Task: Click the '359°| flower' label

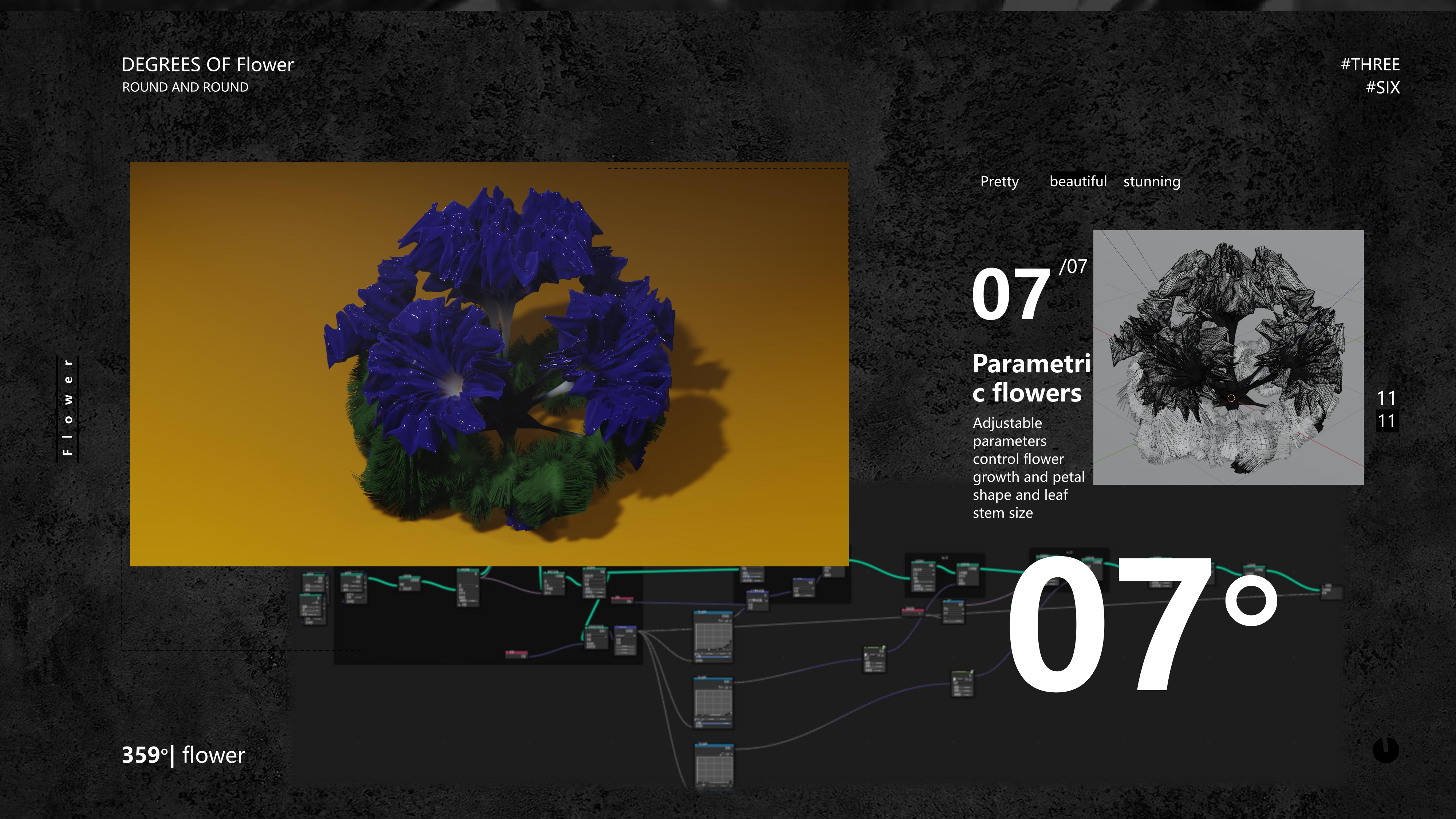Action: (x=184, y=755)
